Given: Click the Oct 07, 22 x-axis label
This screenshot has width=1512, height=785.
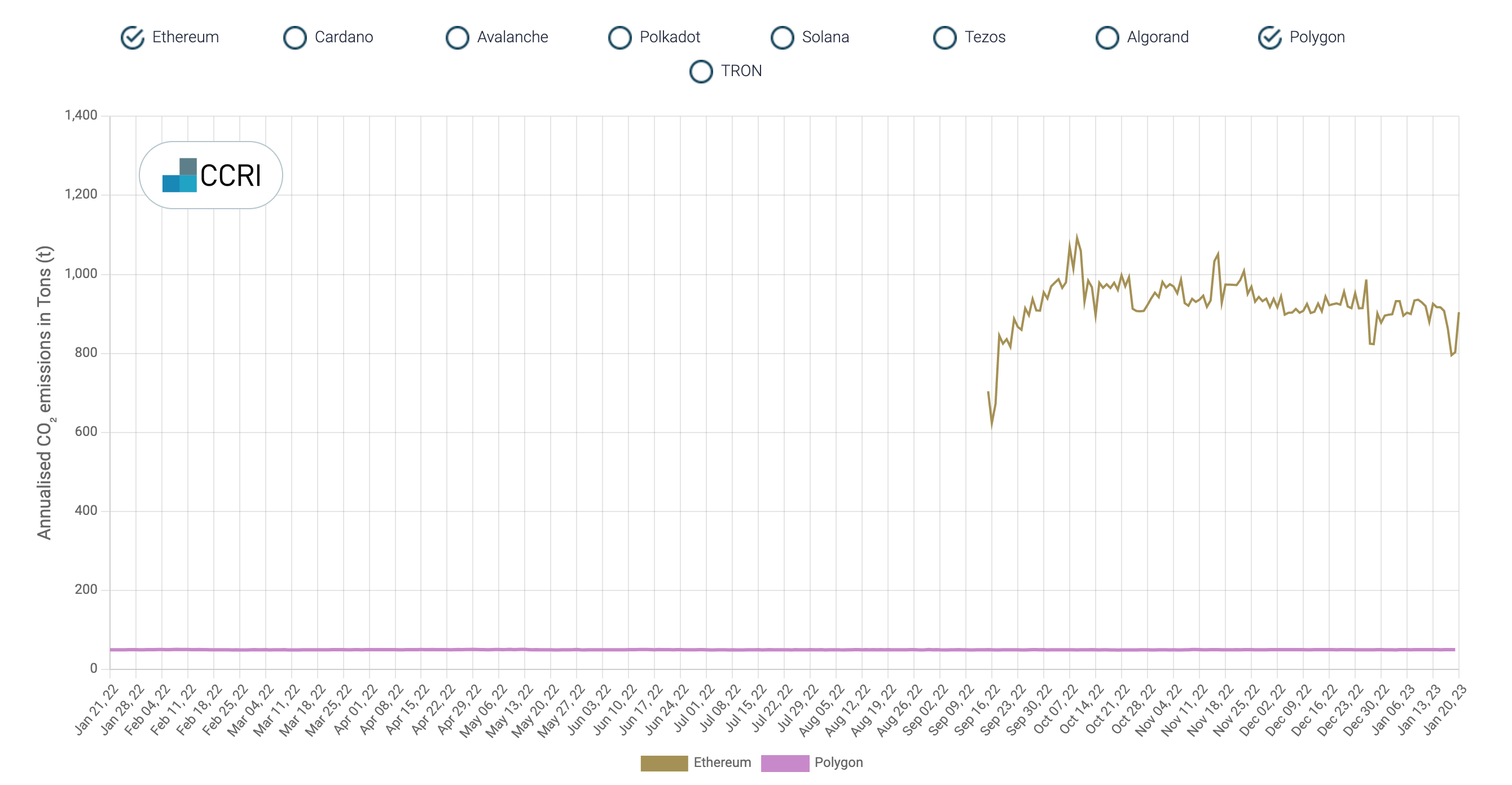Looking at the screenshot, I should tap(1055, 709).
